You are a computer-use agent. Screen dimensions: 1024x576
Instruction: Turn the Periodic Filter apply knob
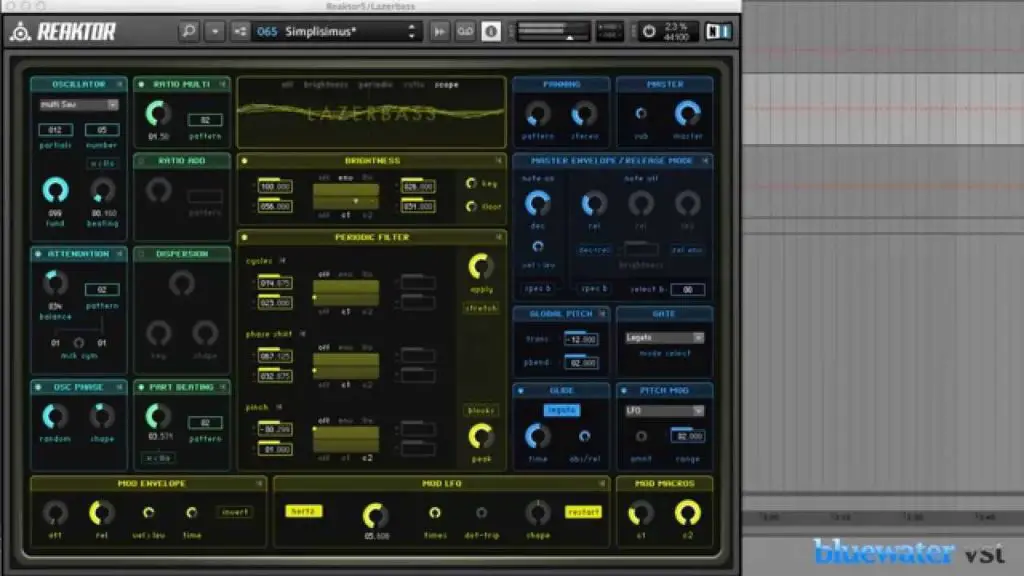pyautogui.click(x=481, y=266)
